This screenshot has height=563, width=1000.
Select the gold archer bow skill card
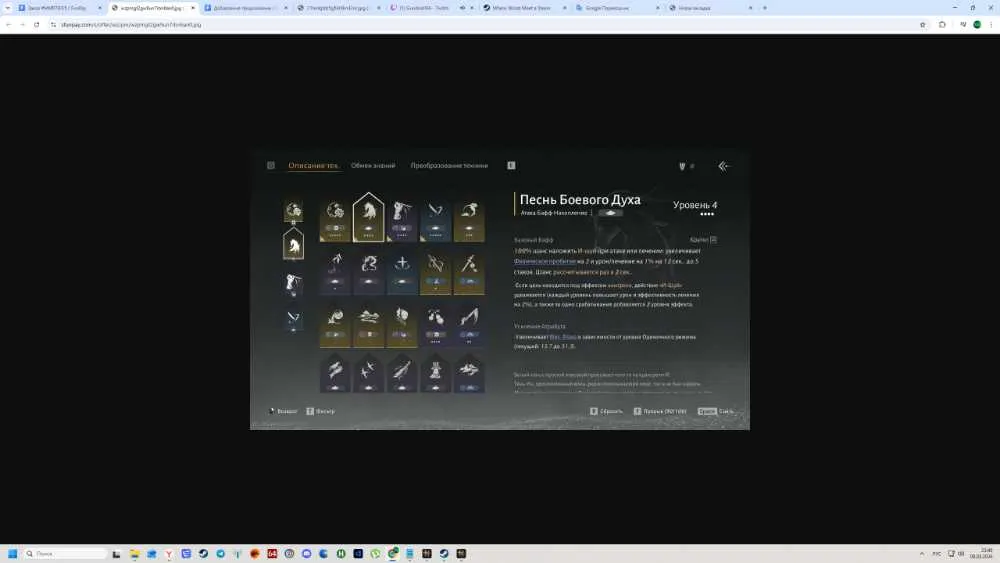(436, 273)
